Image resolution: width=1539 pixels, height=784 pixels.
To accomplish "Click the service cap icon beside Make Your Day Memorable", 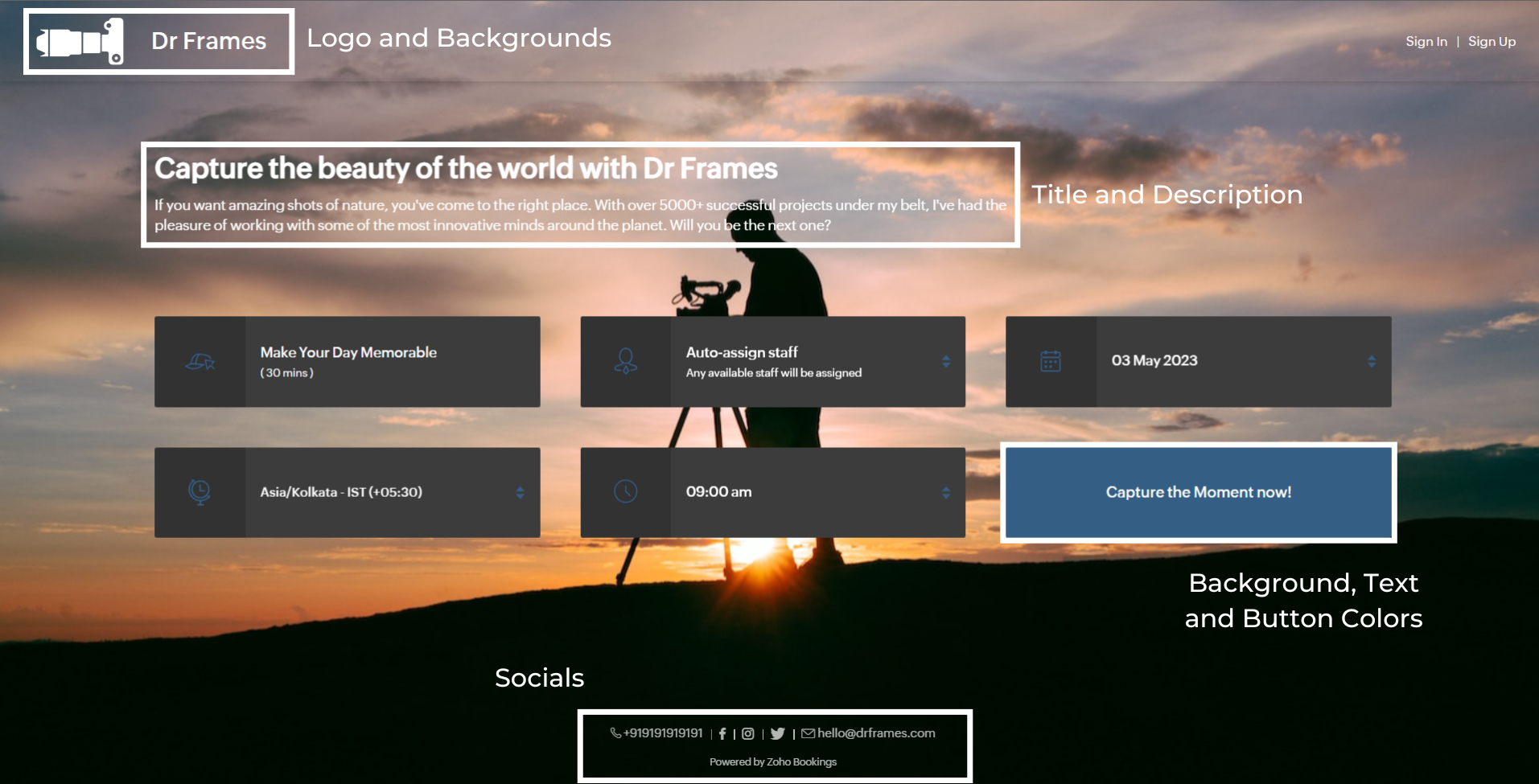I will (x=200, y=362).
